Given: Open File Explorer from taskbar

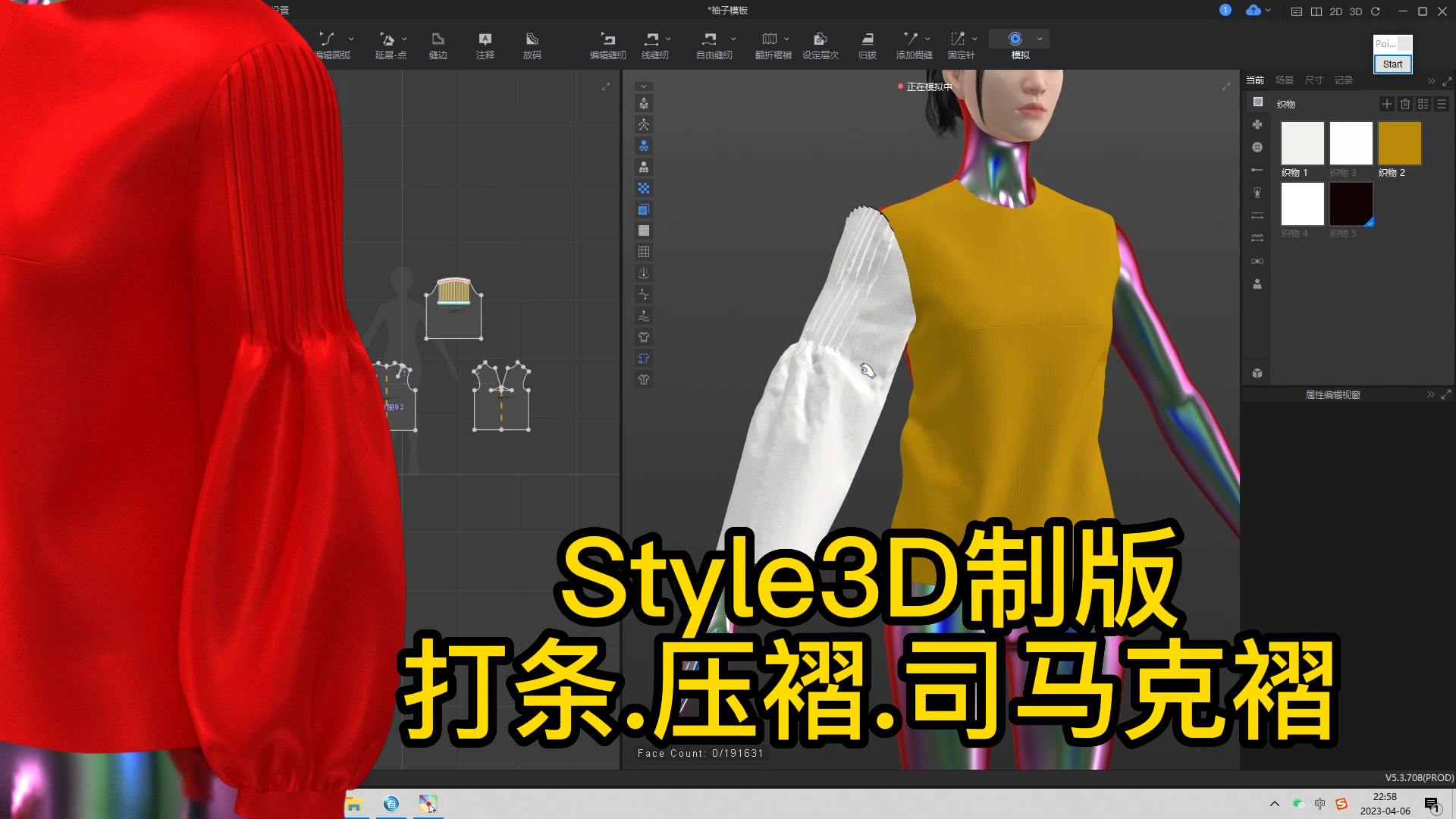Looking at the screenshot, I should 354,804.
